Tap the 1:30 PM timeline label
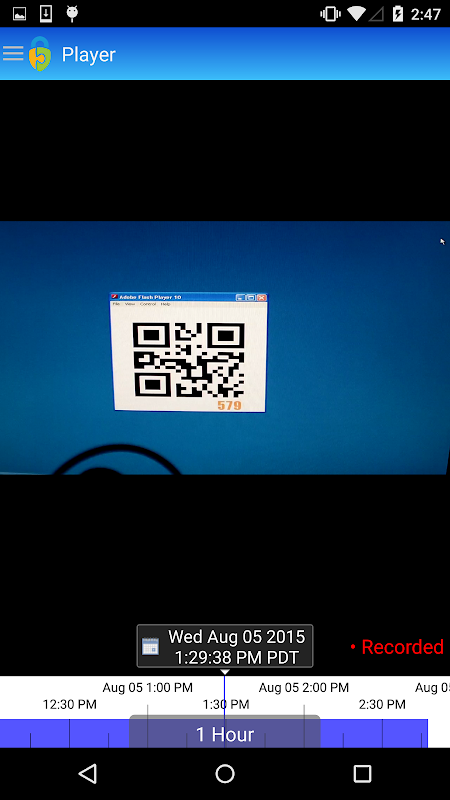Screen dimensions: 450x800 pyautogui.click(x=226, y=705)
